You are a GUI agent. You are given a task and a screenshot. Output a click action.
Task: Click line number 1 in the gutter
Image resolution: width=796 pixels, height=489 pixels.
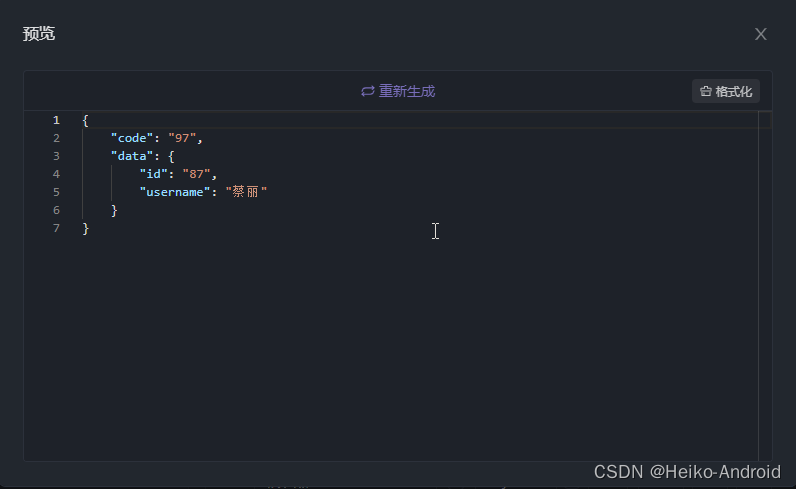(56, 120)
